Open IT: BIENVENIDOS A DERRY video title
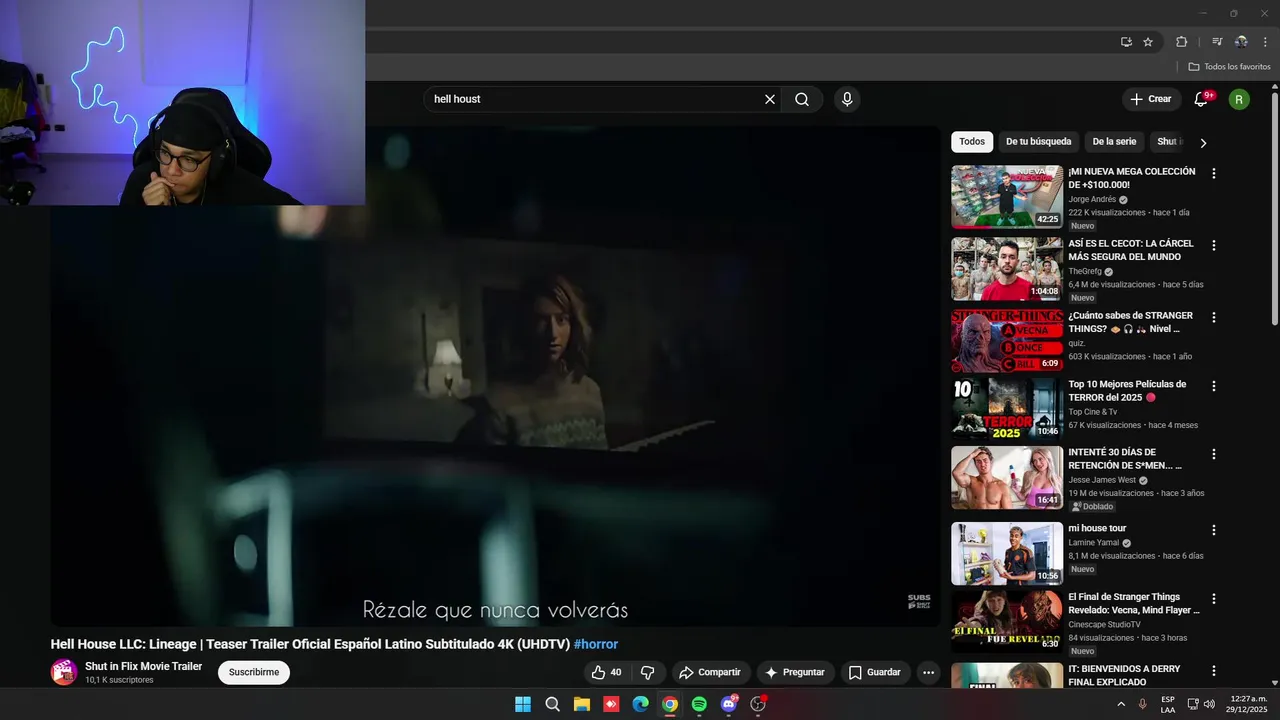 [x=1124, y=675]
